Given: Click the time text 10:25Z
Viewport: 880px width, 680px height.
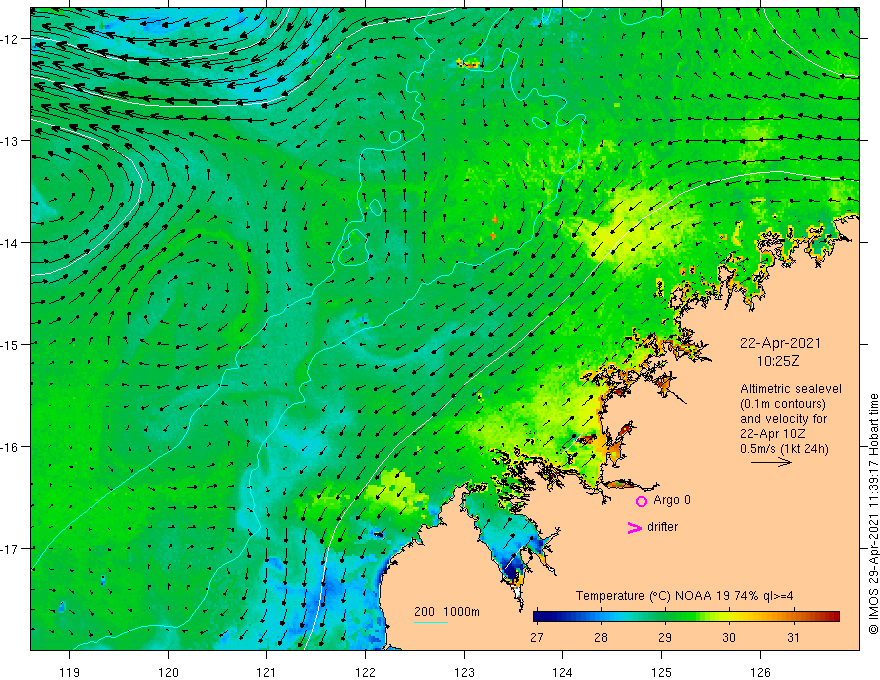Looking at the screenshot, I should (778, 361).
